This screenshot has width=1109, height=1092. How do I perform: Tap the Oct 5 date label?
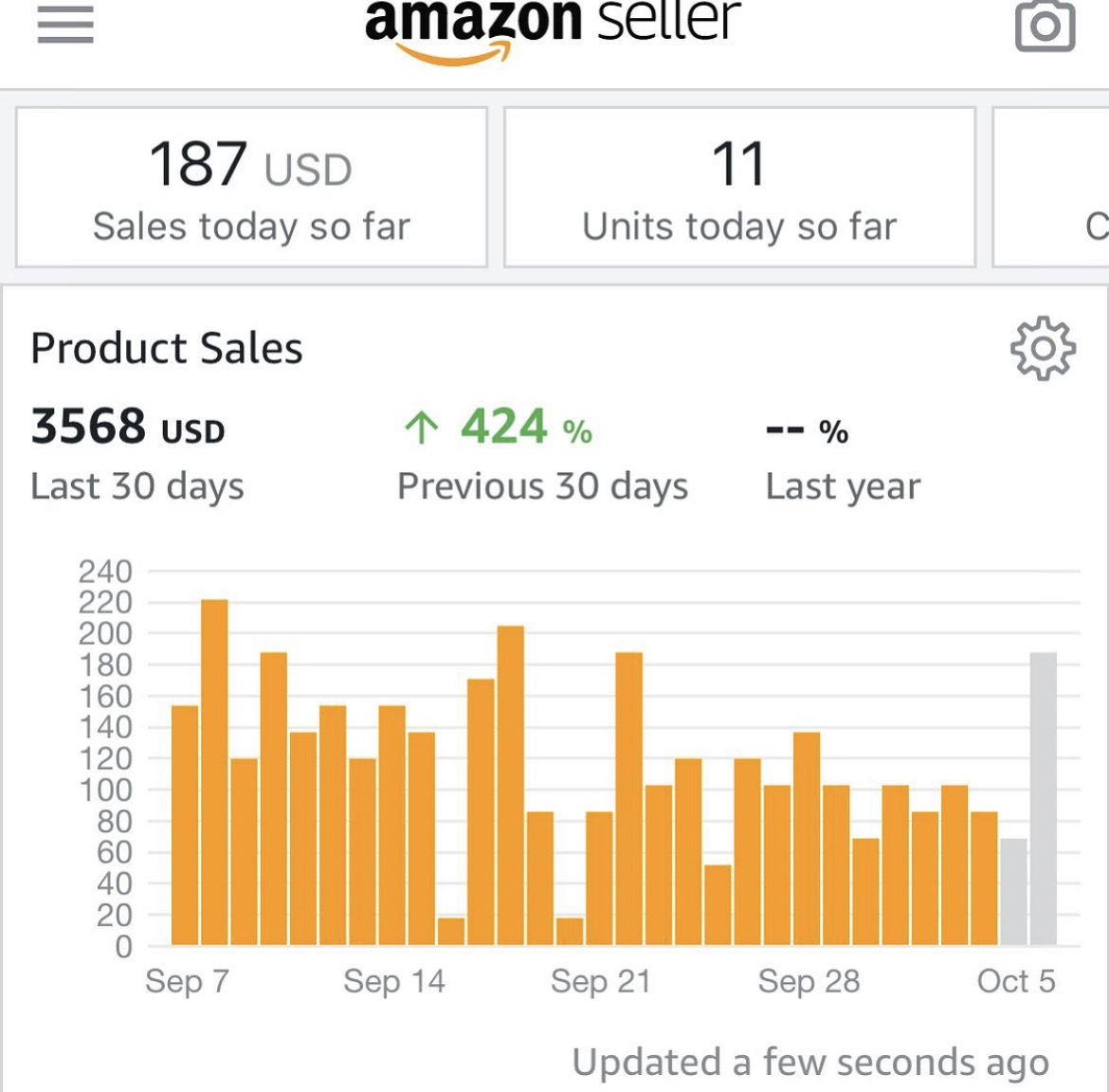point(1016,981)
